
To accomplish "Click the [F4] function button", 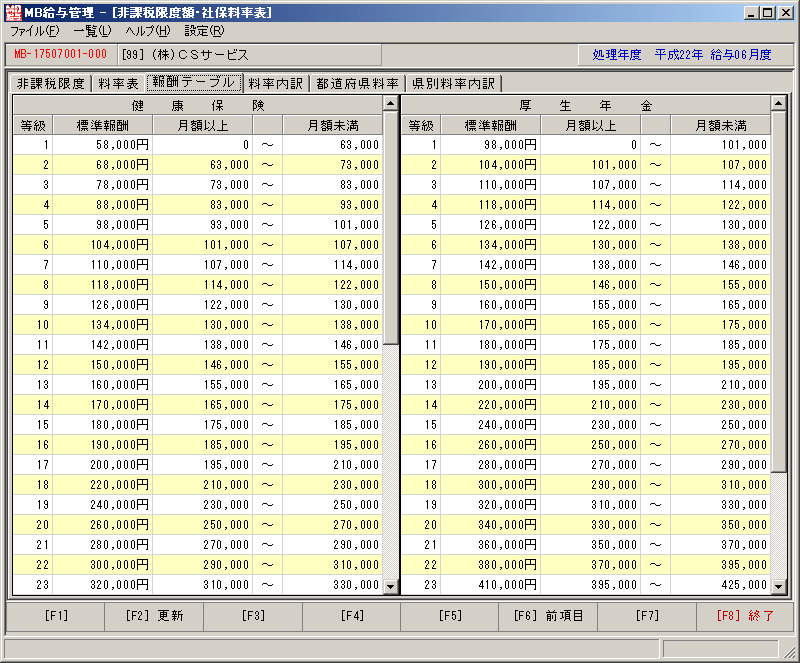I will 352,616.
